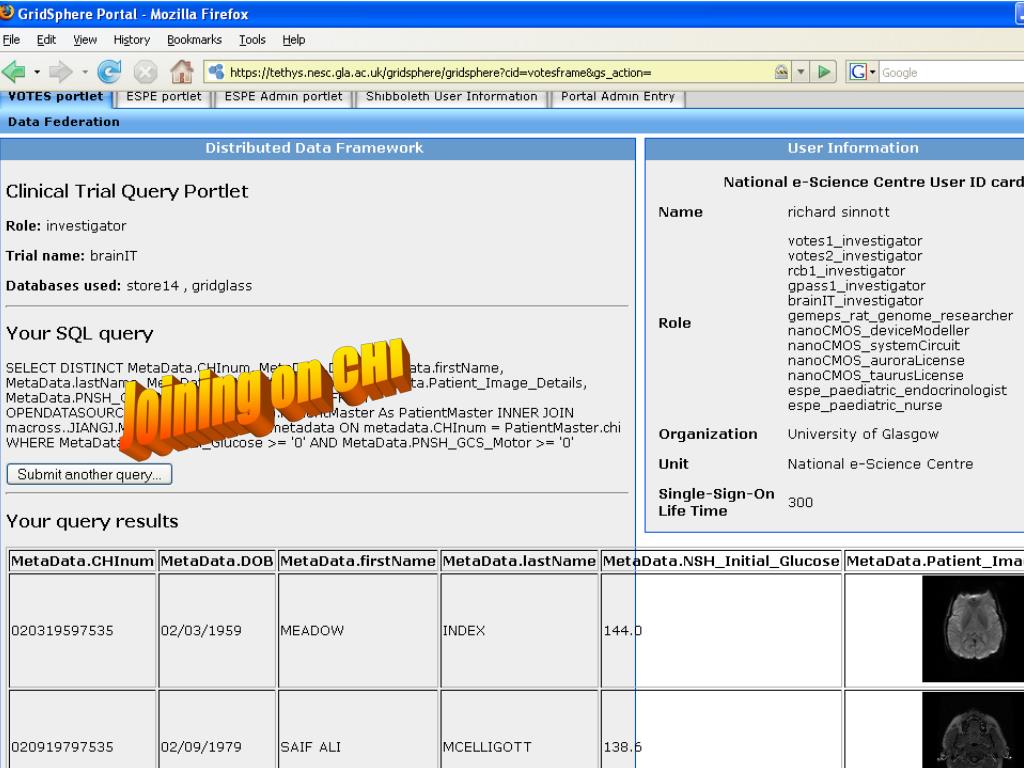Click the Firefox Back arrow button
Image resolution: width=1024 pixels, height=768 pixels.
pyautogui.click(x=14, y=72)
